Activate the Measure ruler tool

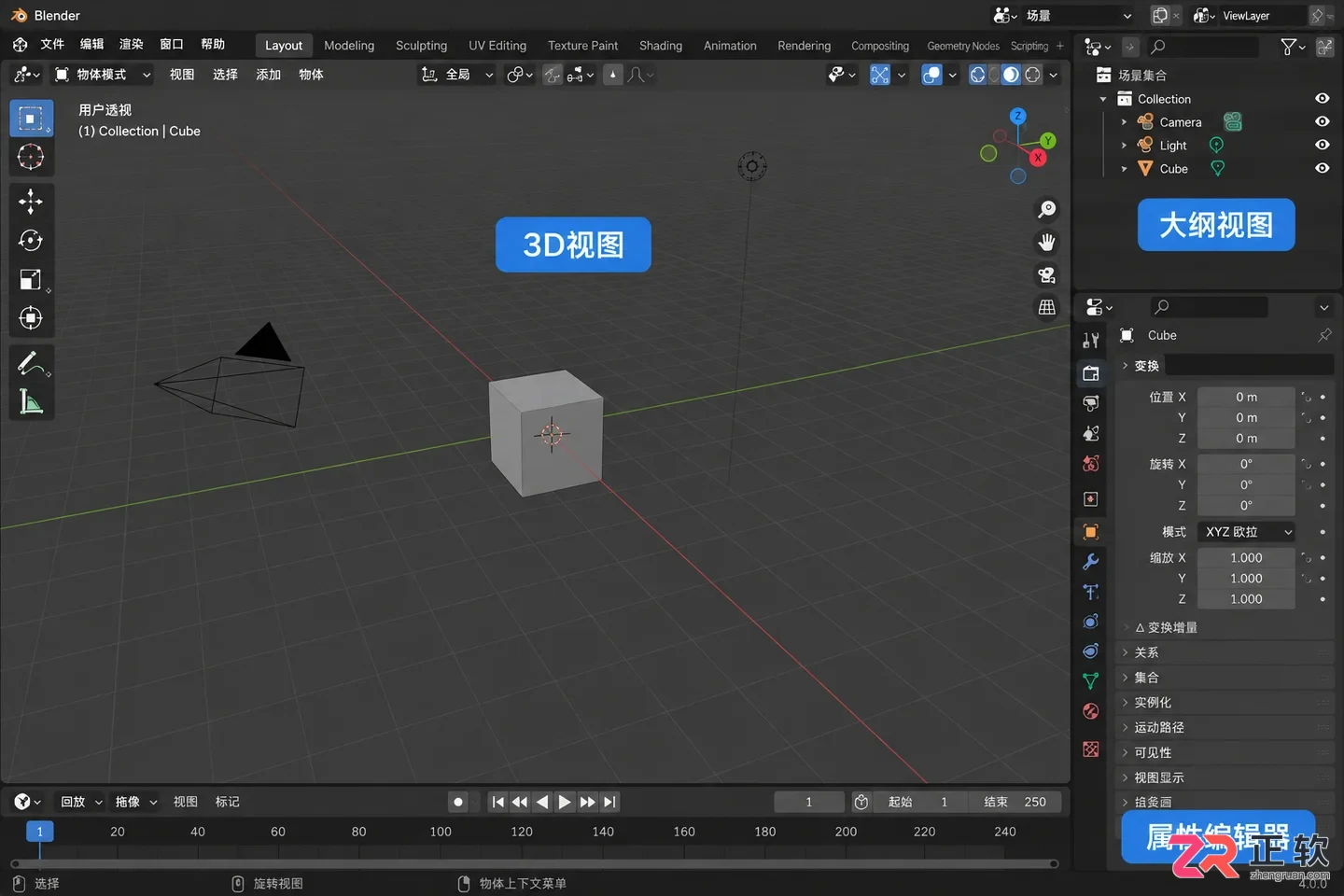tap(31, 402)
